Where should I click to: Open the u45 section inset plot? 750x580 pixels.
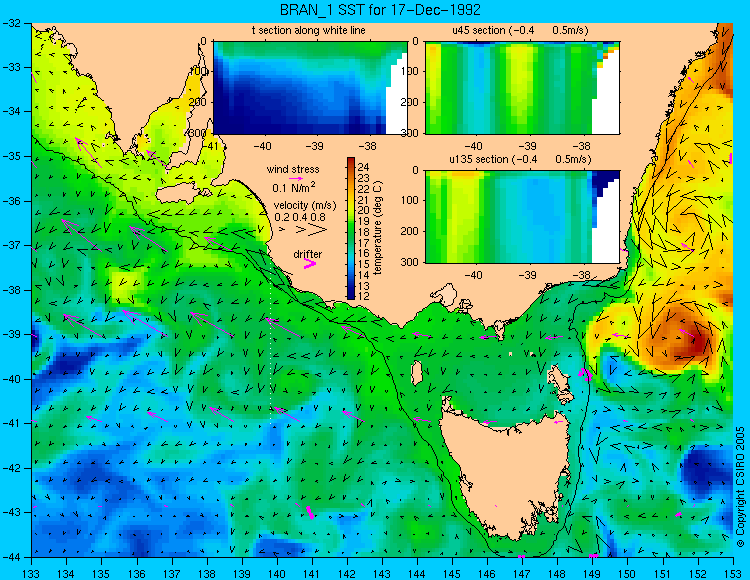pyautogui.click(x=522, y=88)
